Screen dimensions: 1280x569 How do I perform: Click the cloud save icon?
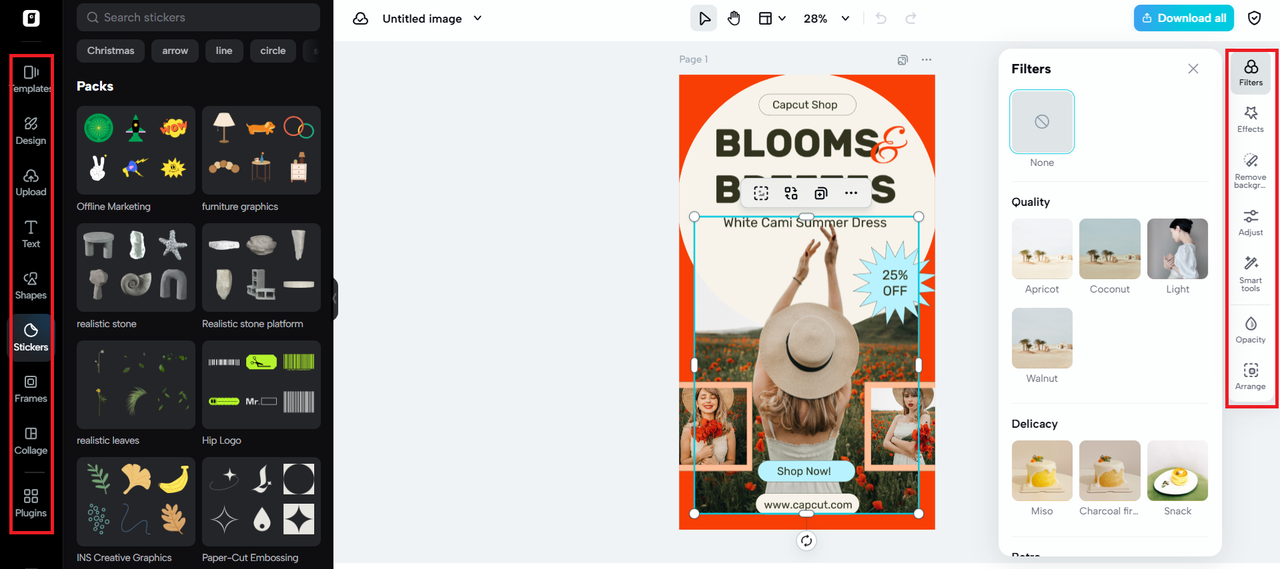click(x=361, y=18)
